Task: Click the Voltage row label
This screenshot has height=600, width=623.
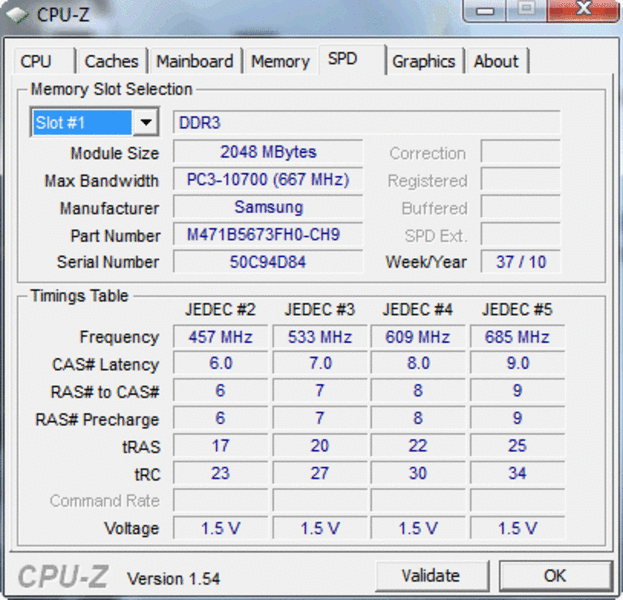Action: coord(132,528)
